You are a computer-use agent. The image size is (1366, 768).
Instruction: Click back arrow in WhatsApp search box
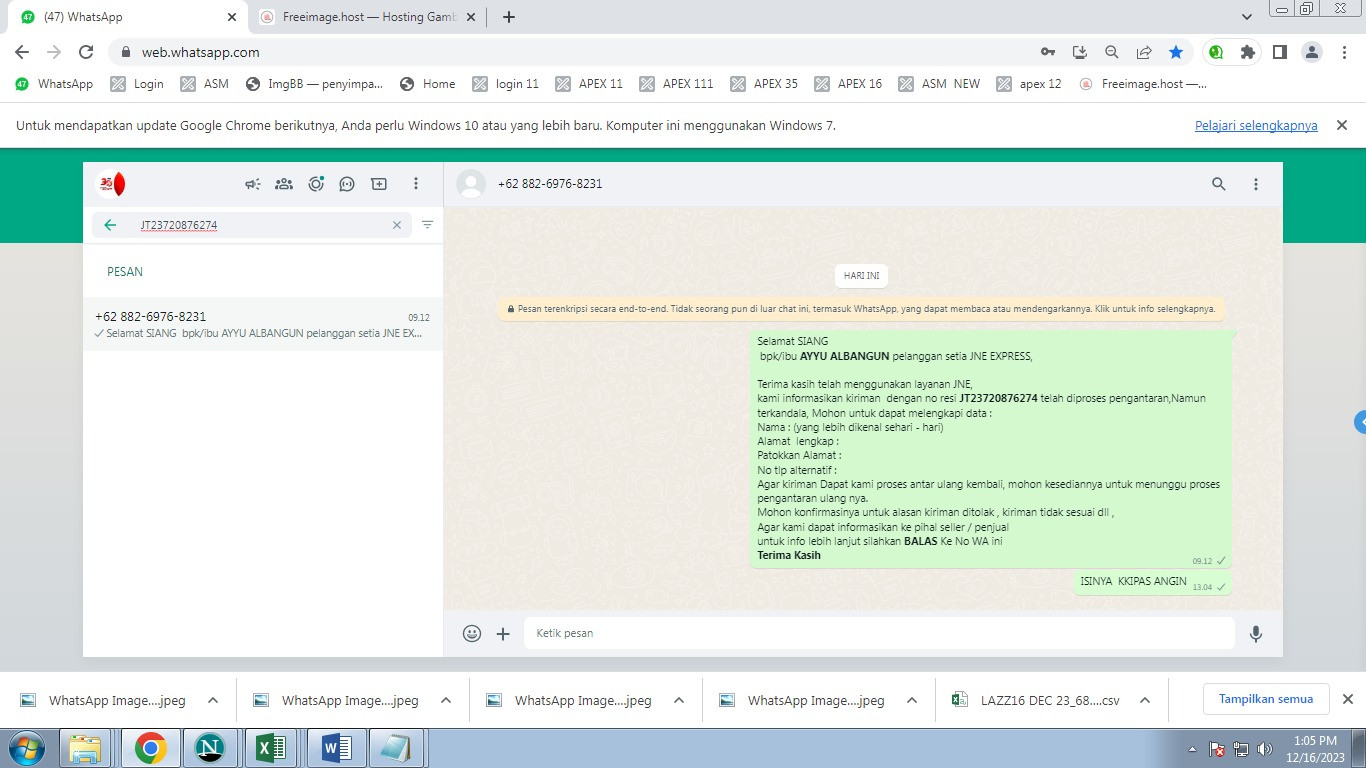[x=110, y=225]
